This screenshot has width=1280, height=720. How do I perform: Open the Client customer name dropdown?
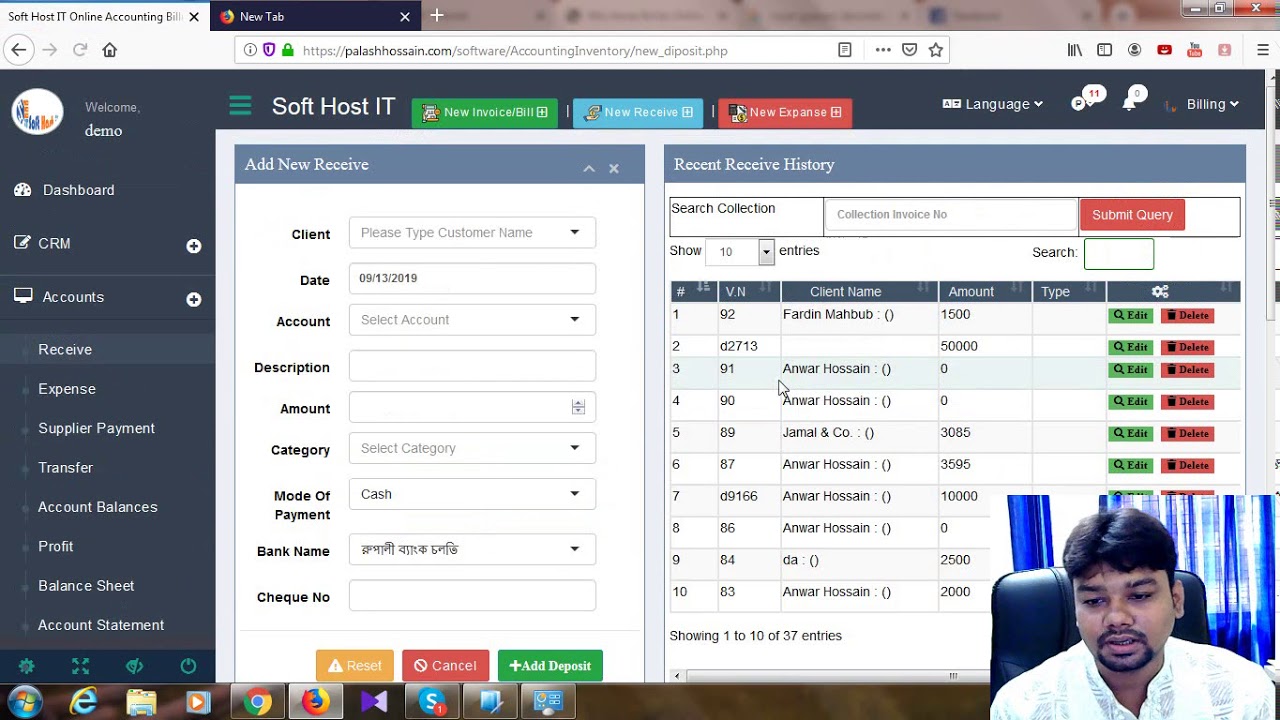click(472, 233)
